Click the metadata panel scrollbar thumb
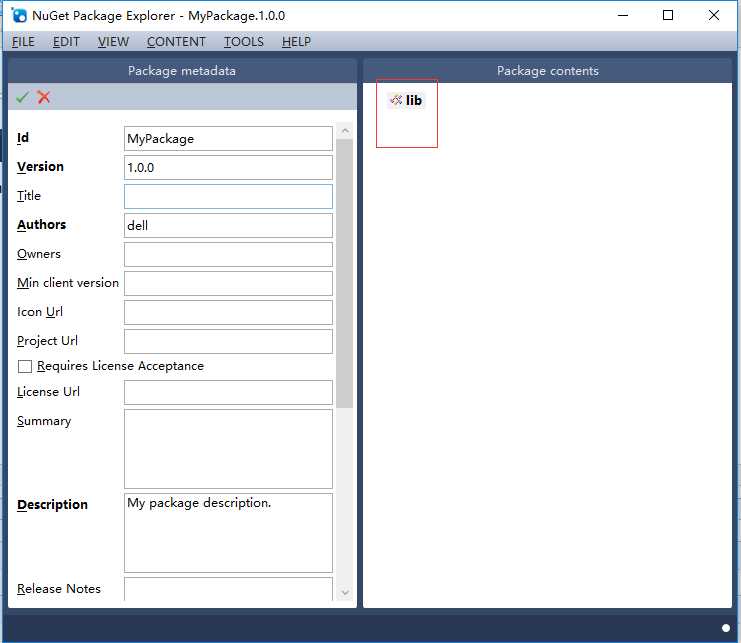This screenshot has width=741, height=643. coord(345,273)
